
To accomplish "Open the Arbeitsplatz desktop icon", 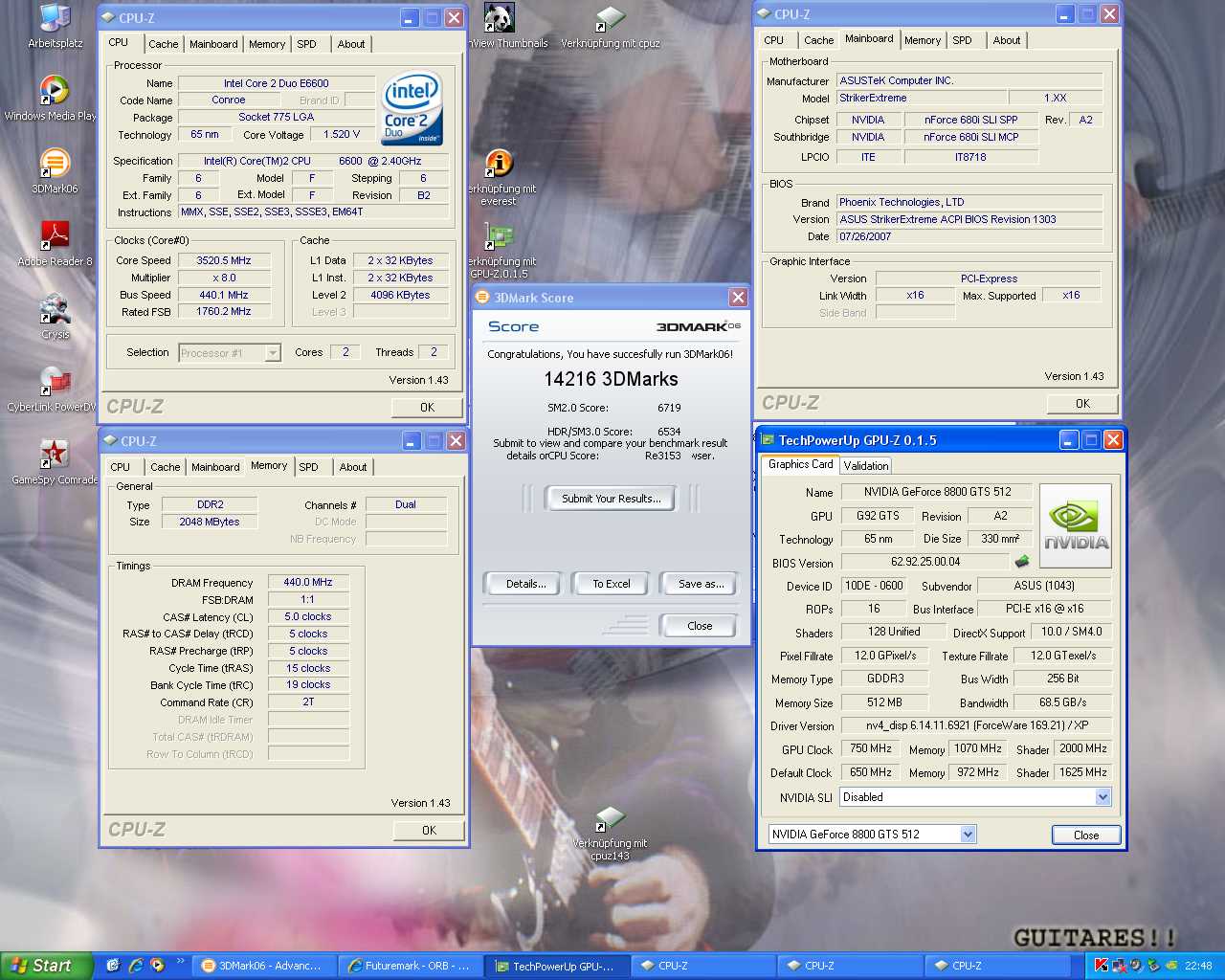I will [55, 26].
